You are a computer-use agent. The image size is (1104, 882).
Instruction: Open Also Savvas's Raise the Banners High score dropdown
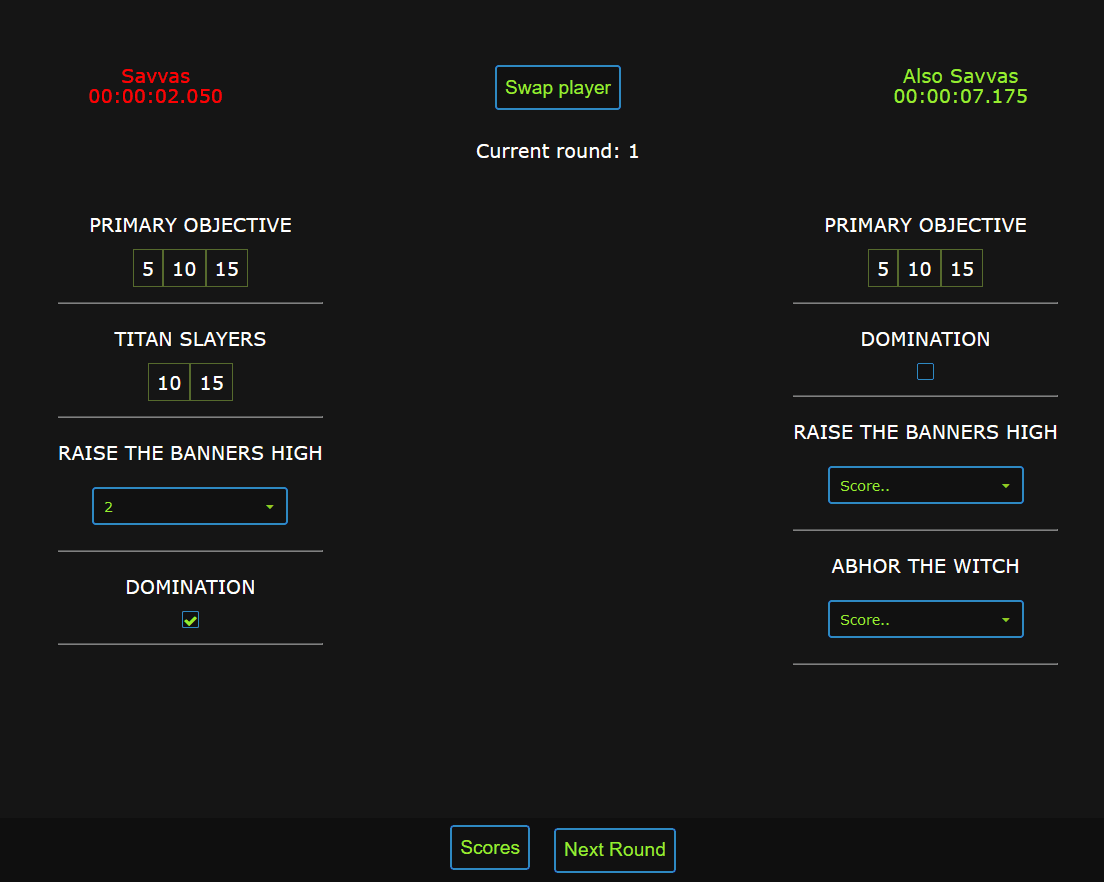[x=925, y=485]
